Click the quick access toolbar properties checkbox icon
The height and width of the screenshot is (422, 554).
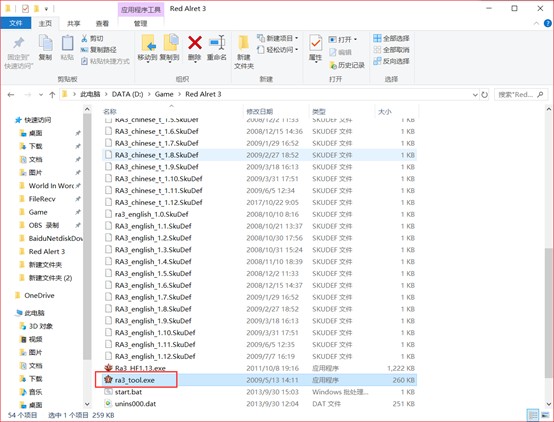[x=25, y=8]
